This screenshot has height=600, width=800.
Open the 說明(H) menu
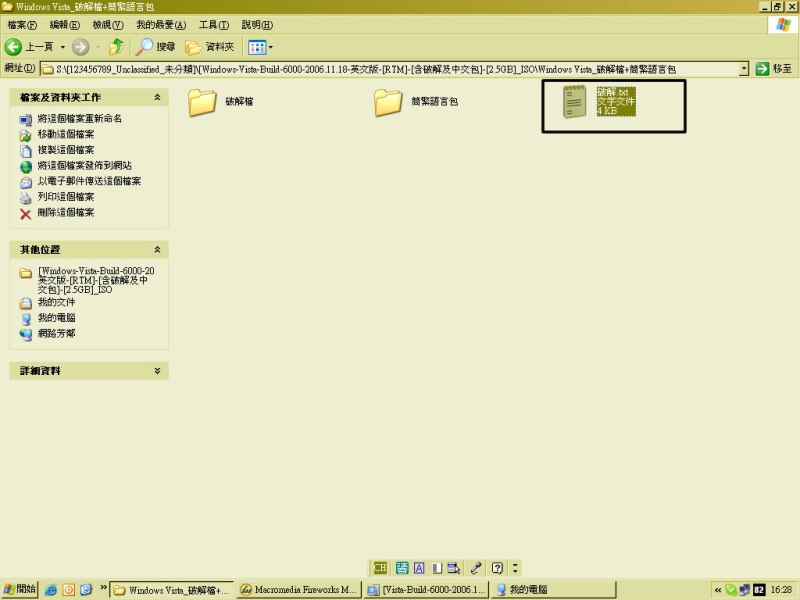(x=257, y=24)
